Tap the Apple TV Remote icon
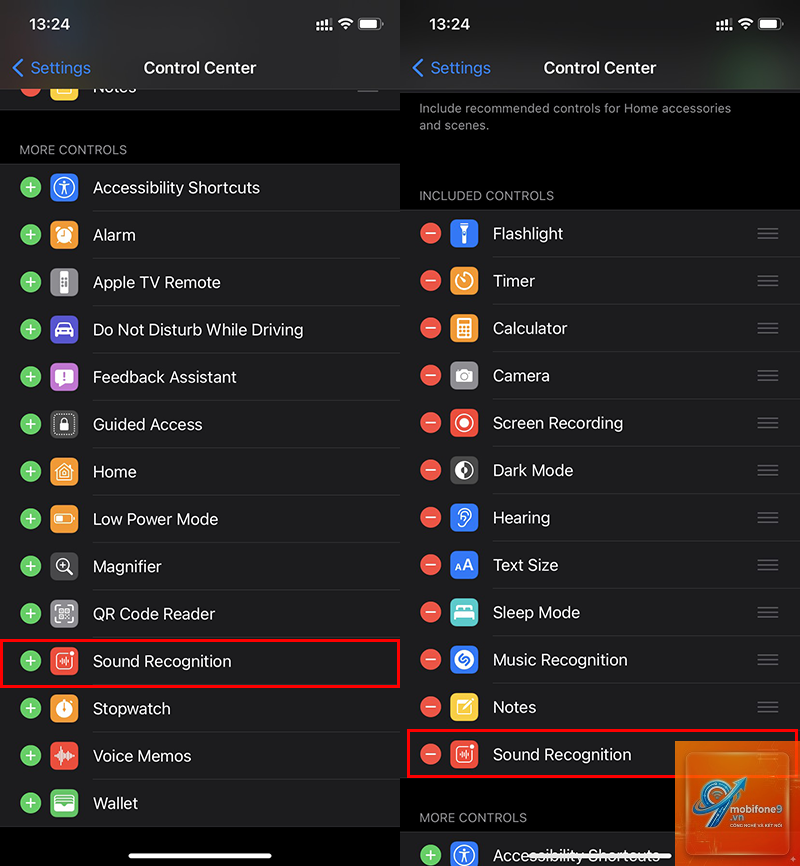 pyautogui.click(x=64, y=282)
